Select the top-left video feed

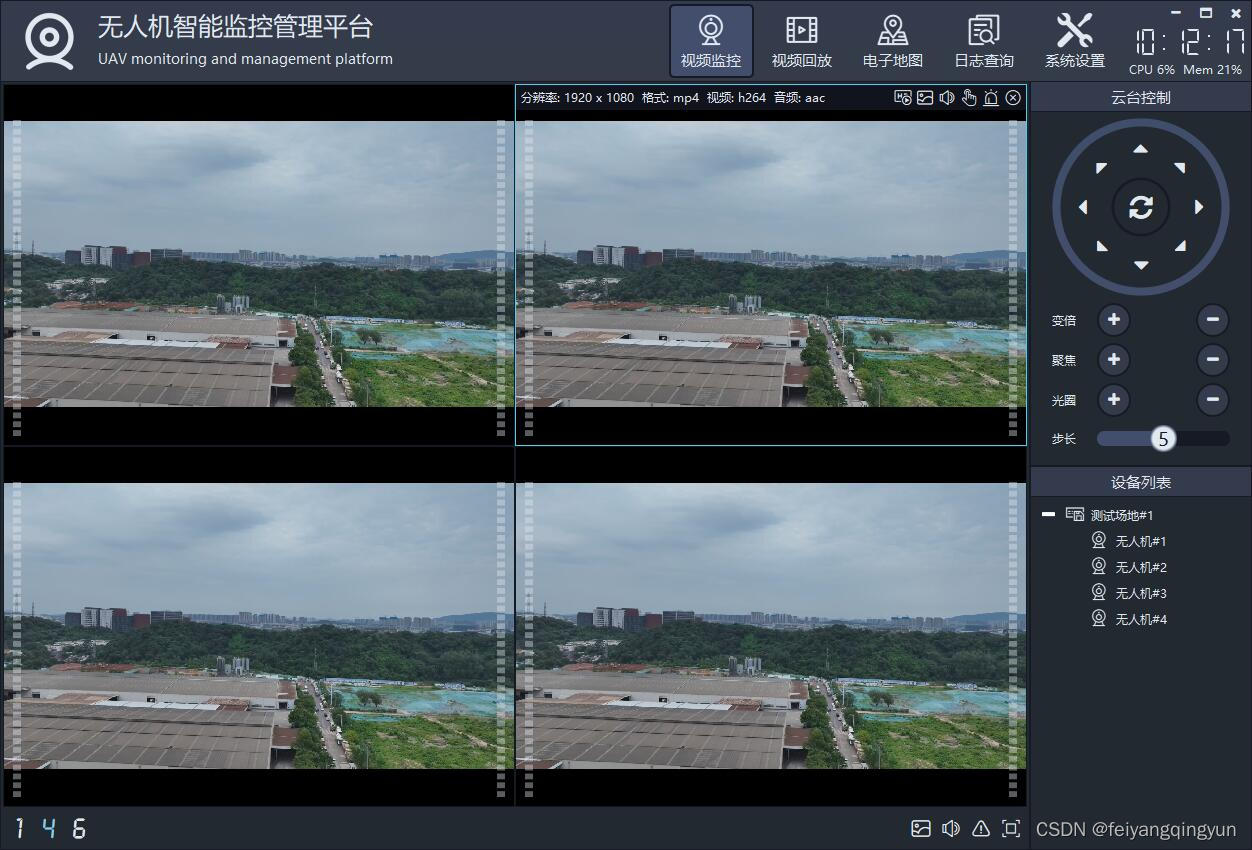pyautogui.click(x=259, y=264)
